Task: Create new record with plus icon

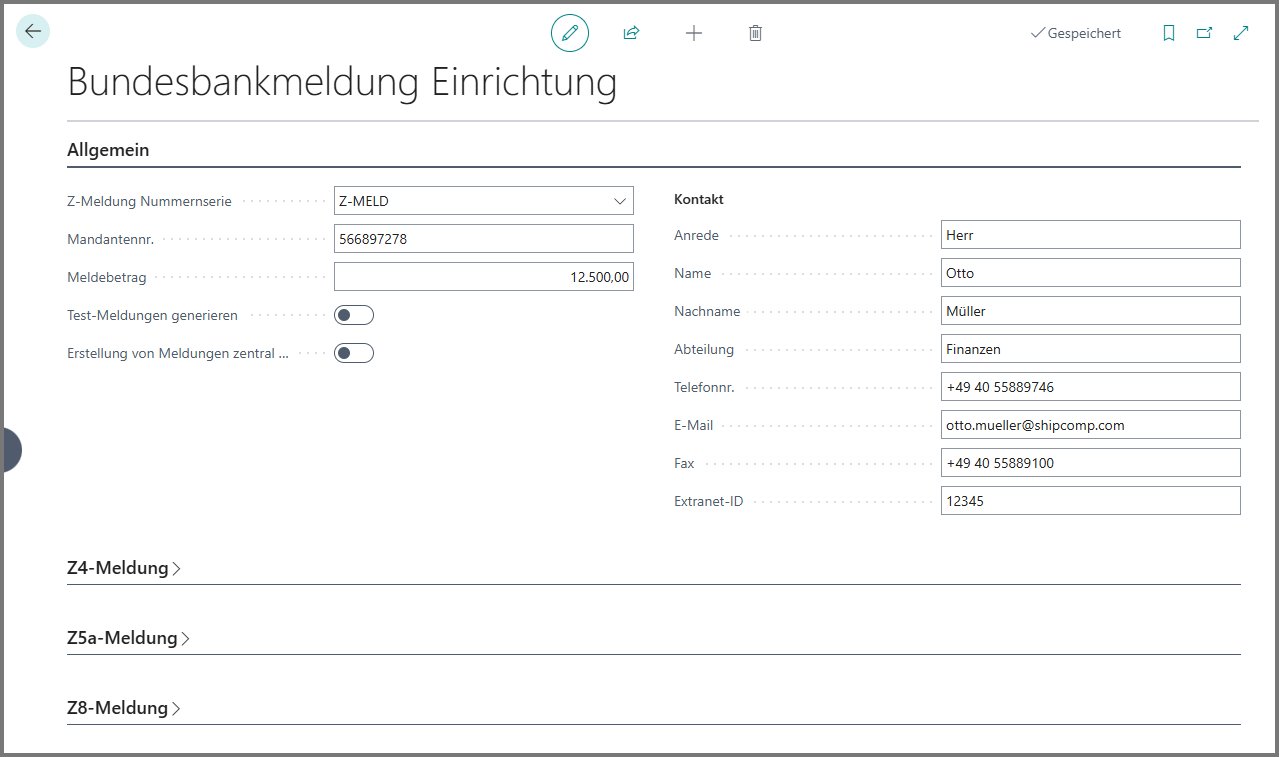Action: [x=694, y=33]
